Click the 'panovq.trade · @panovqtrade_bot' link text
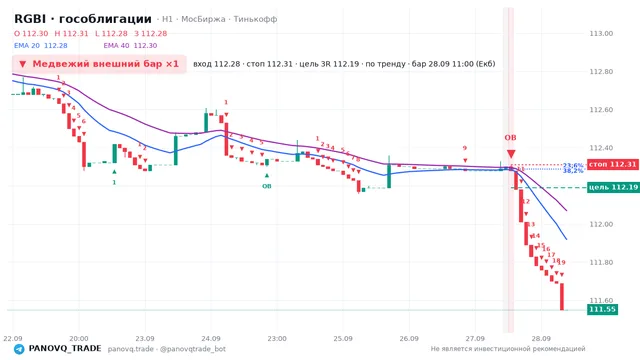Screen dimensions: 640x360 (167, 349)
